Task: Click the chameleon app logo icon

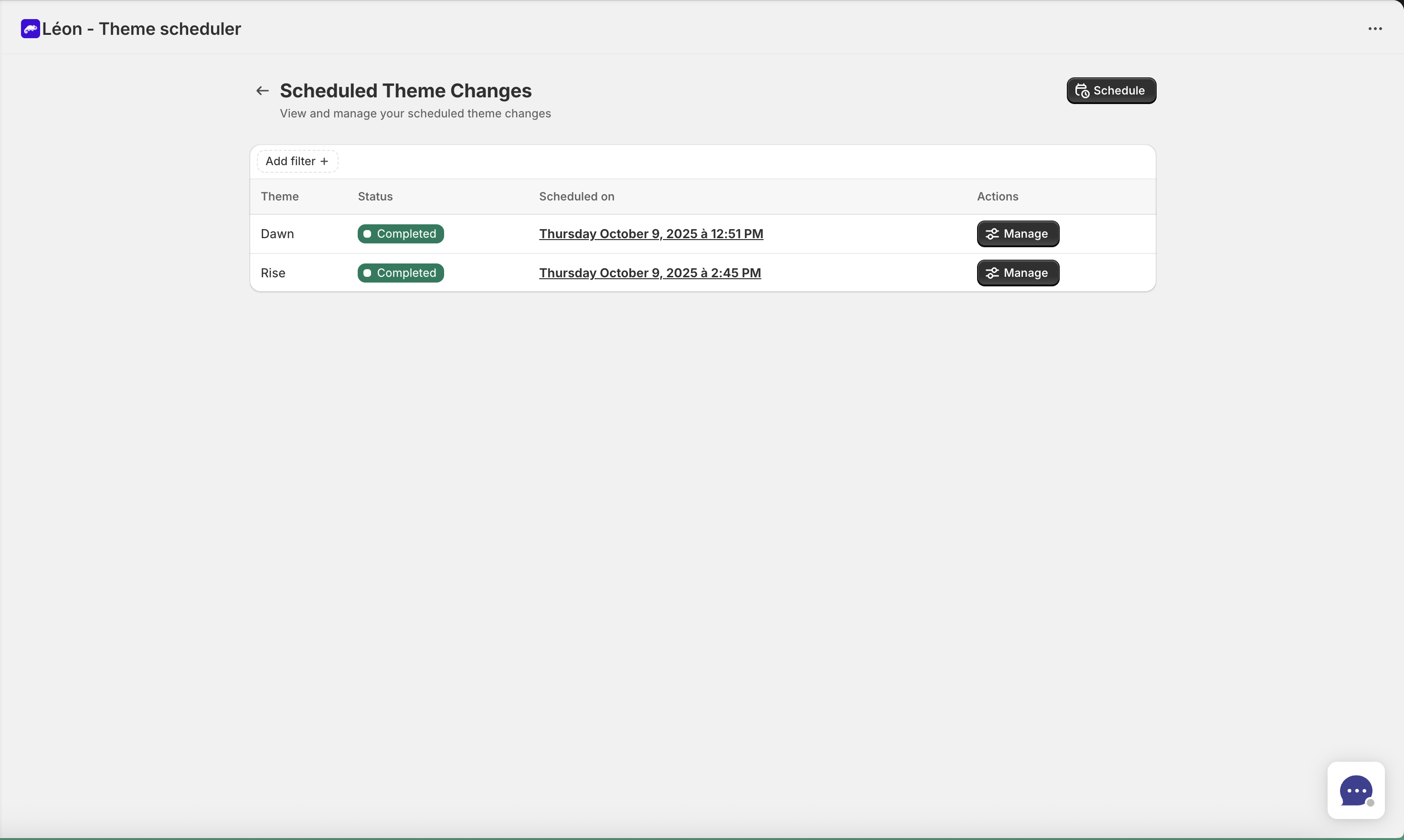Action: point(31,28)
